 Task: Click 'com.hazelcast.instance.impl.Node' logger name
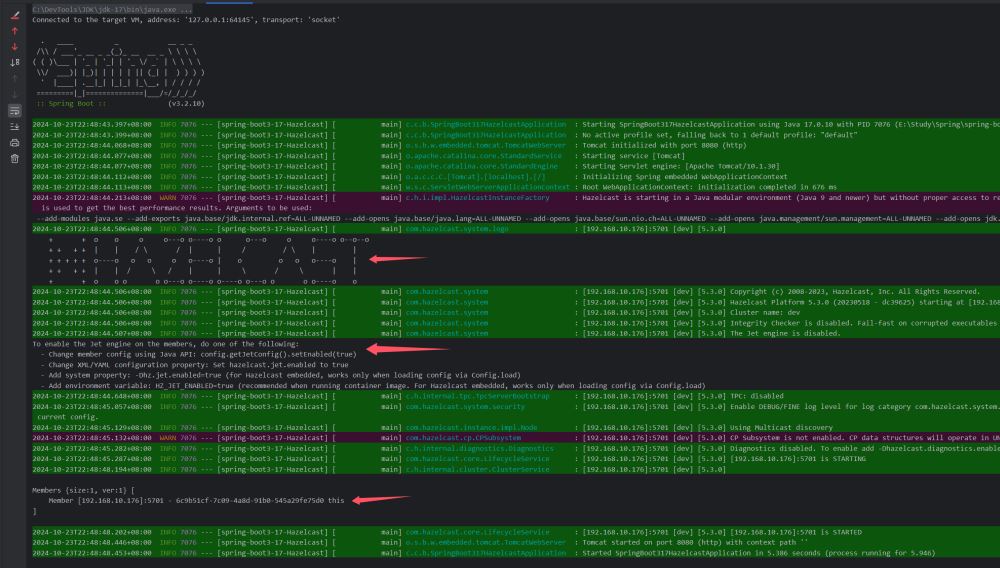pyautogui.click(x=471, y=428)
